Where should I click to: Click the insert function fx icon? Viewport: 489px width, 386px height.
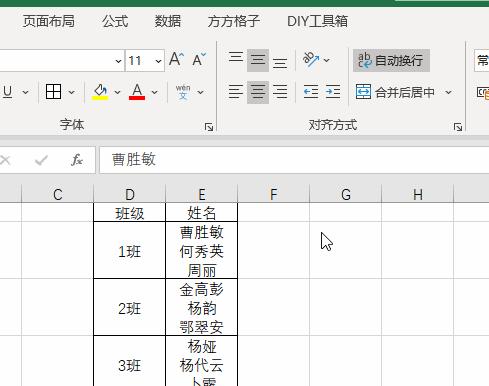[77, 160]
